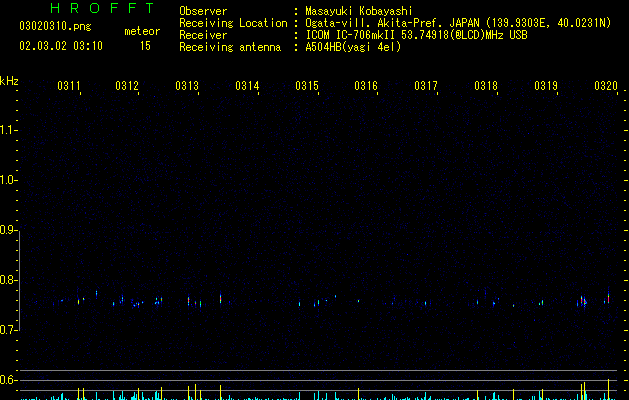This screenshot has width=629, height=400.
Task: Click the meteor count value 15
Action: point(145,46)
